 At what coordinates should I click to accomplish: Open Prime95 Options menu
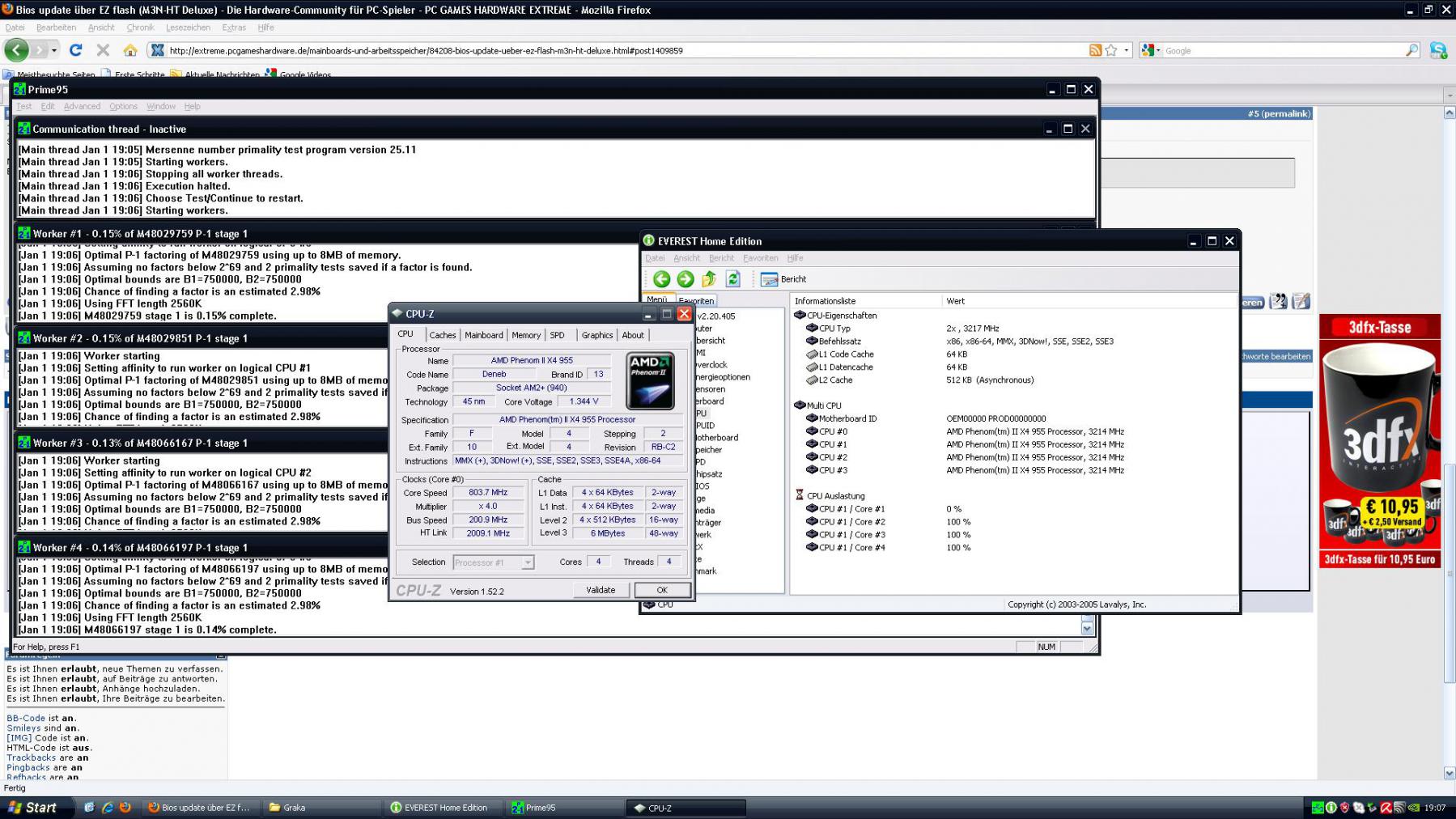coord(123,106)
